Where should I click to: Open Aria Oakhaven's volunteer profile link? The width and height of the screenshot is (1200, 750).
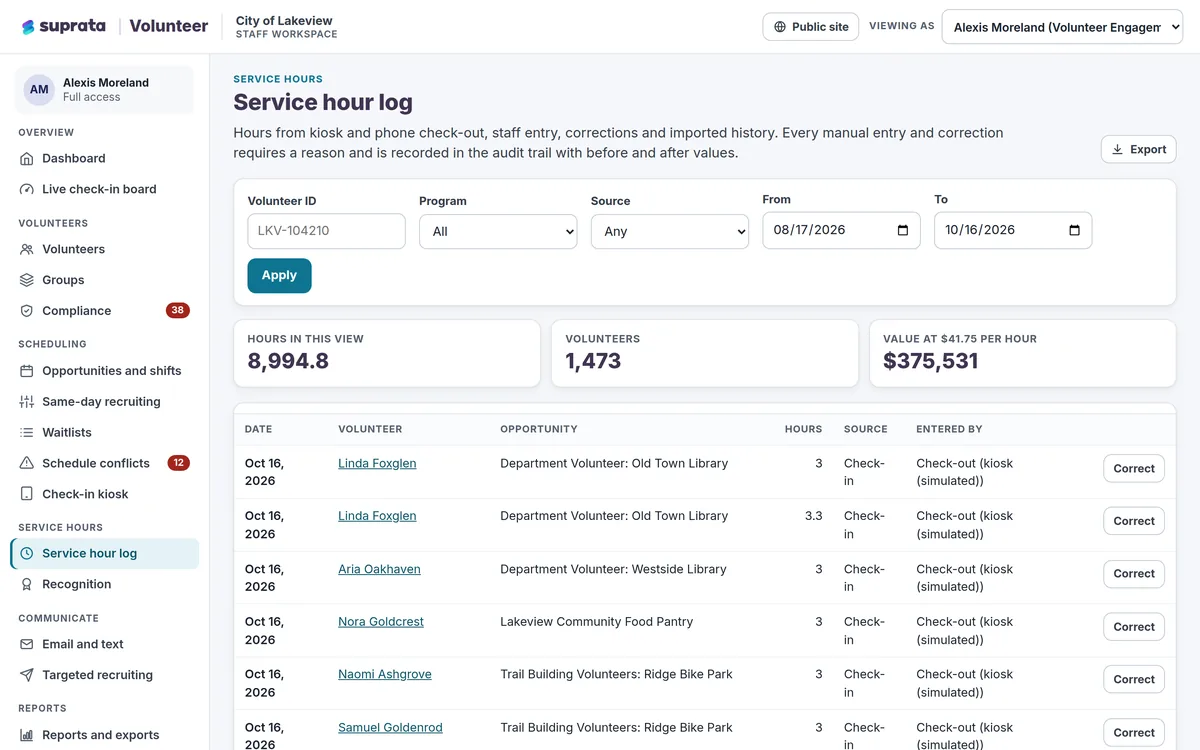(379, 569)
